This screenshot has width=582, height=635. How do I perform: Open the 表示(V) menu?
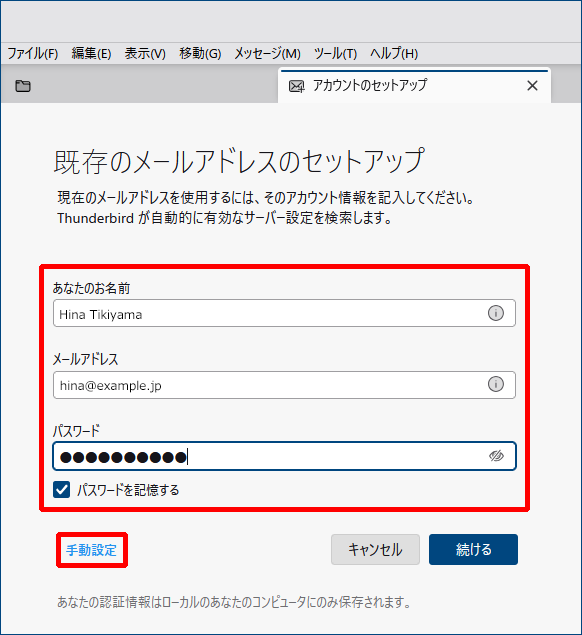(145, 53)
